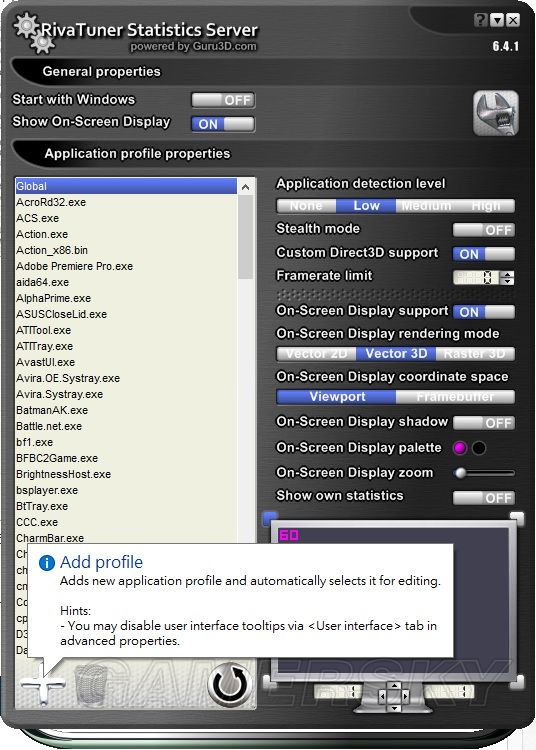Turn off Show On-Screen Display switch
This screenshot has height=750, width=536.
point(223,124)
